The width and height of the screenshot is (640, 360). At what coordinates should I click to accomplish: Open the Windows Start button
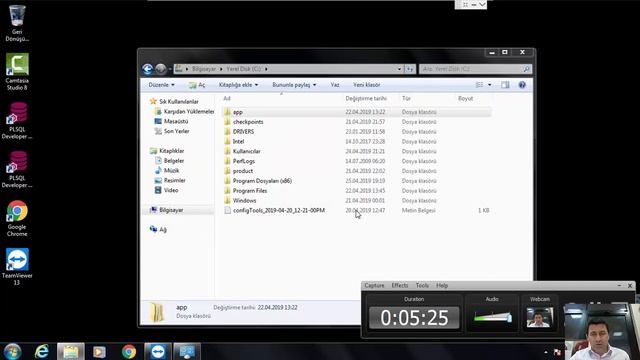13,351
